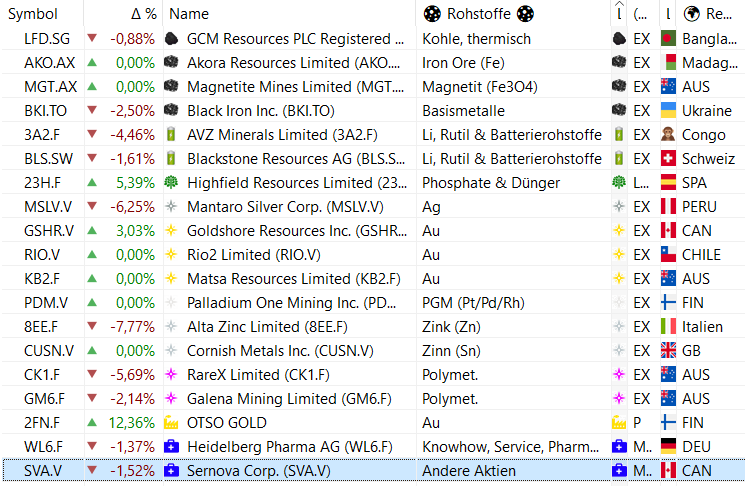Click the Name column header
This screenshot has height=486, width=745.
coord(189,14)
